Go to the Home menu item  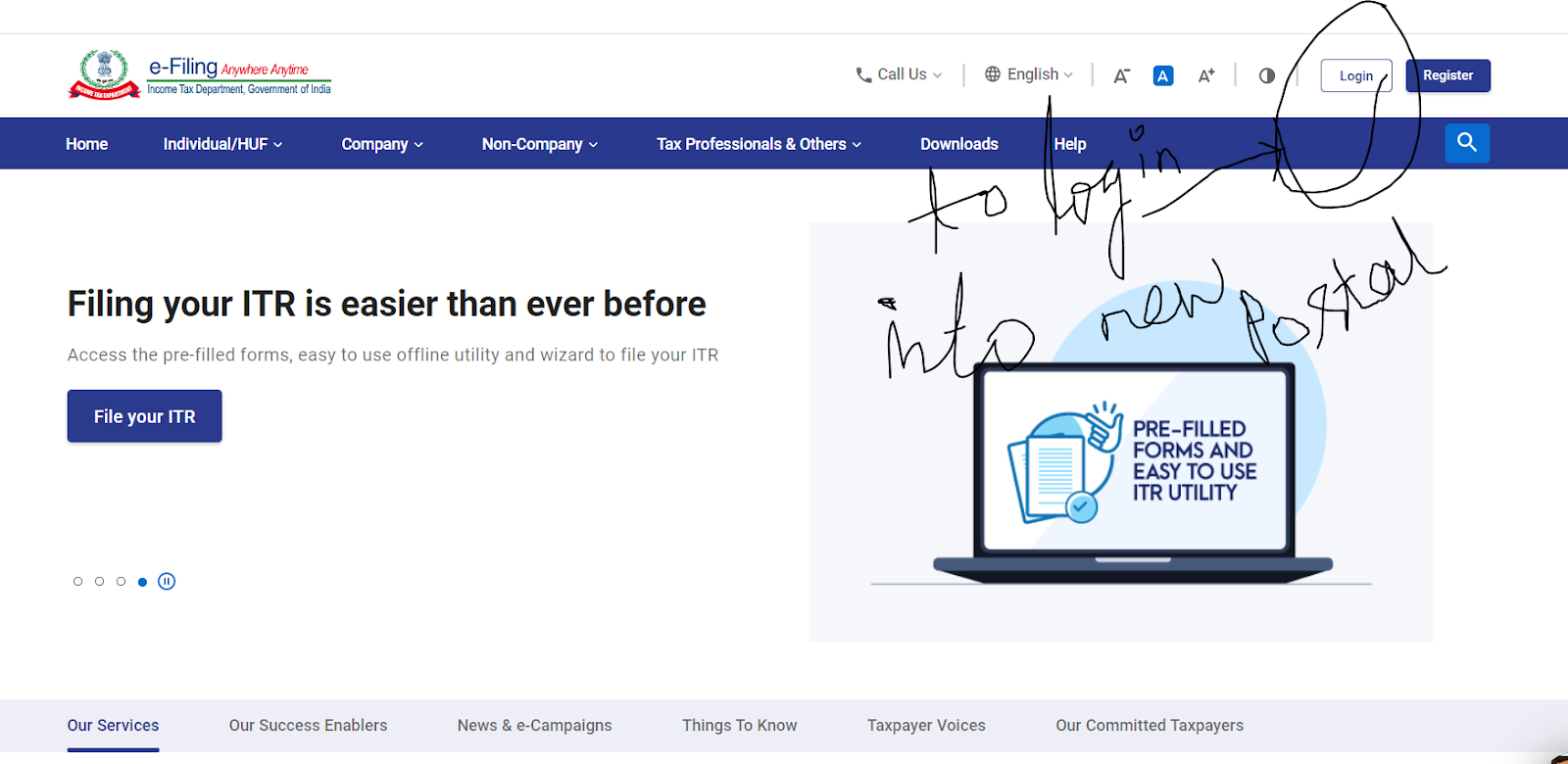click(x=86, y=144)
